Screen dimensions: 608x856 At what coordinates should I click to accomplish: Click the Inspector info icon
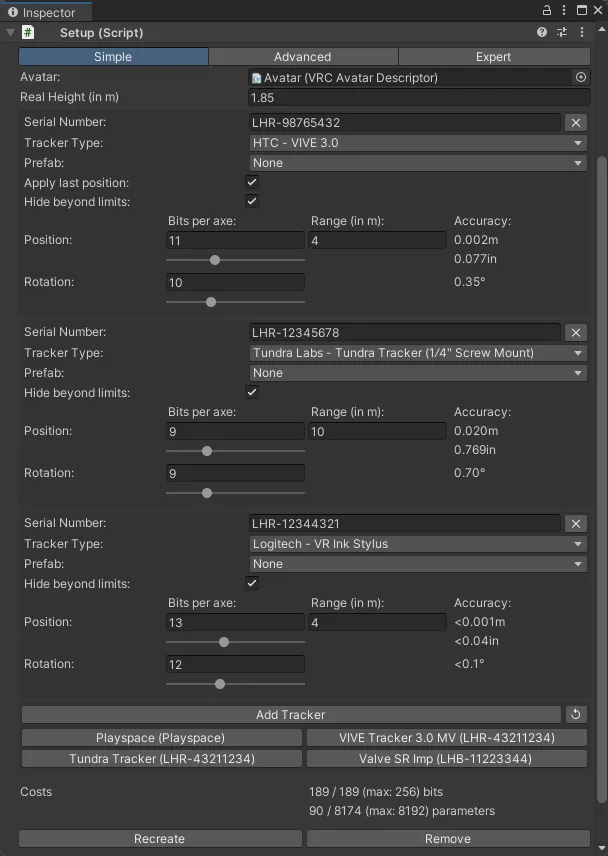(13, 12)
